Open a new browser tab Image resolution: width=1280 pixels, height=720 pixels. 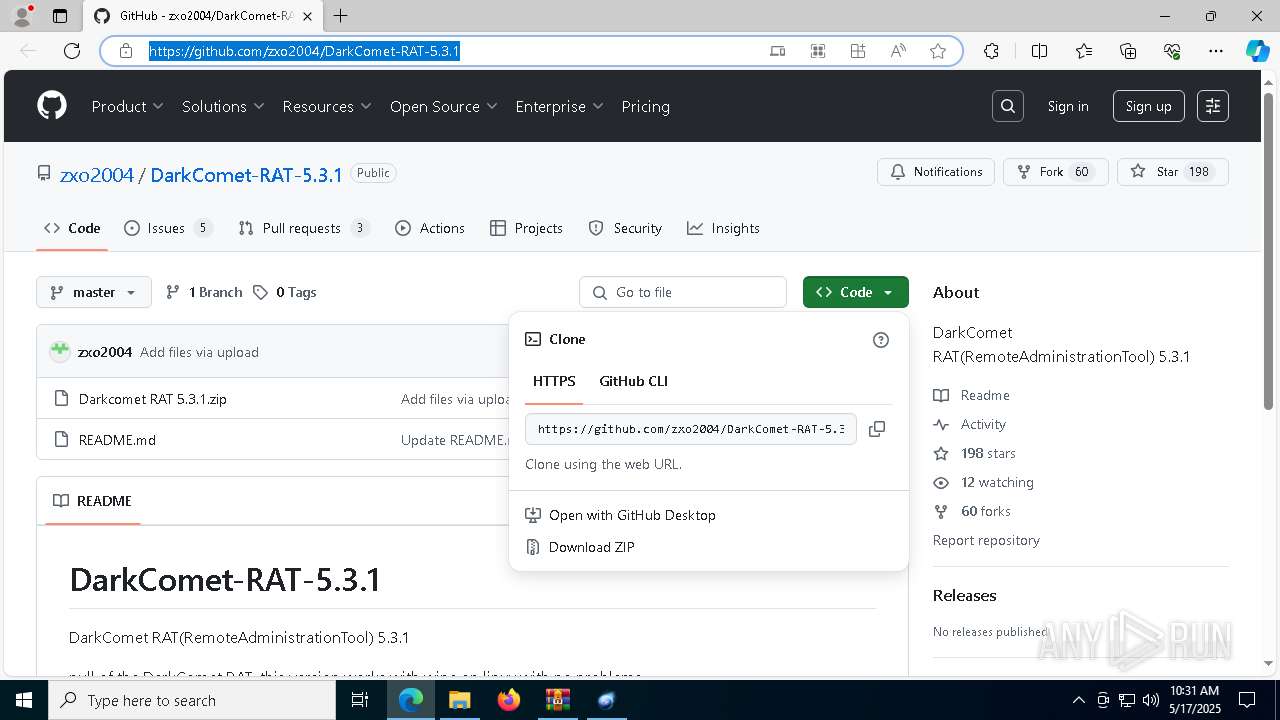[341, 16]
